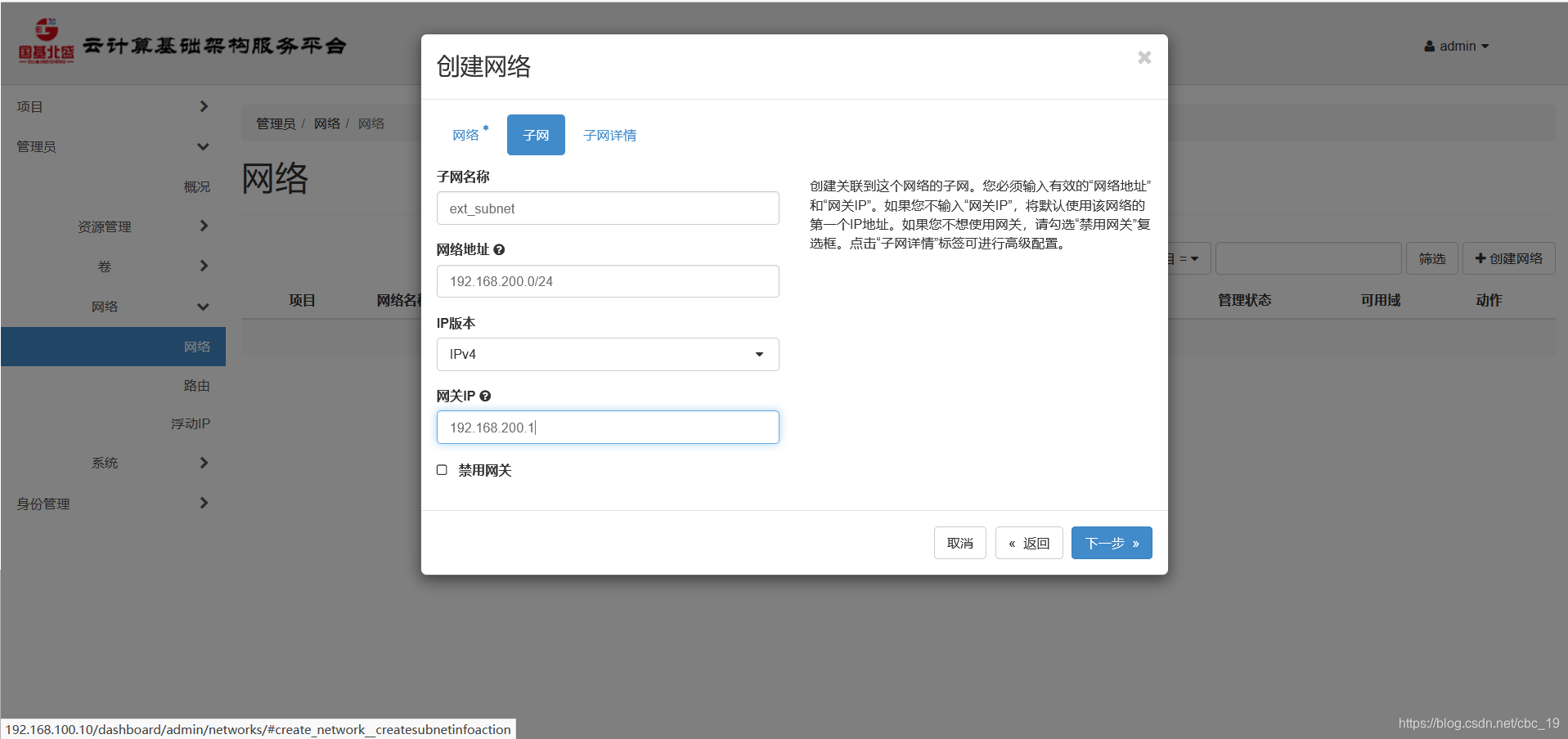Switch to the 子网详情 tab

click(x=610, y=134)
